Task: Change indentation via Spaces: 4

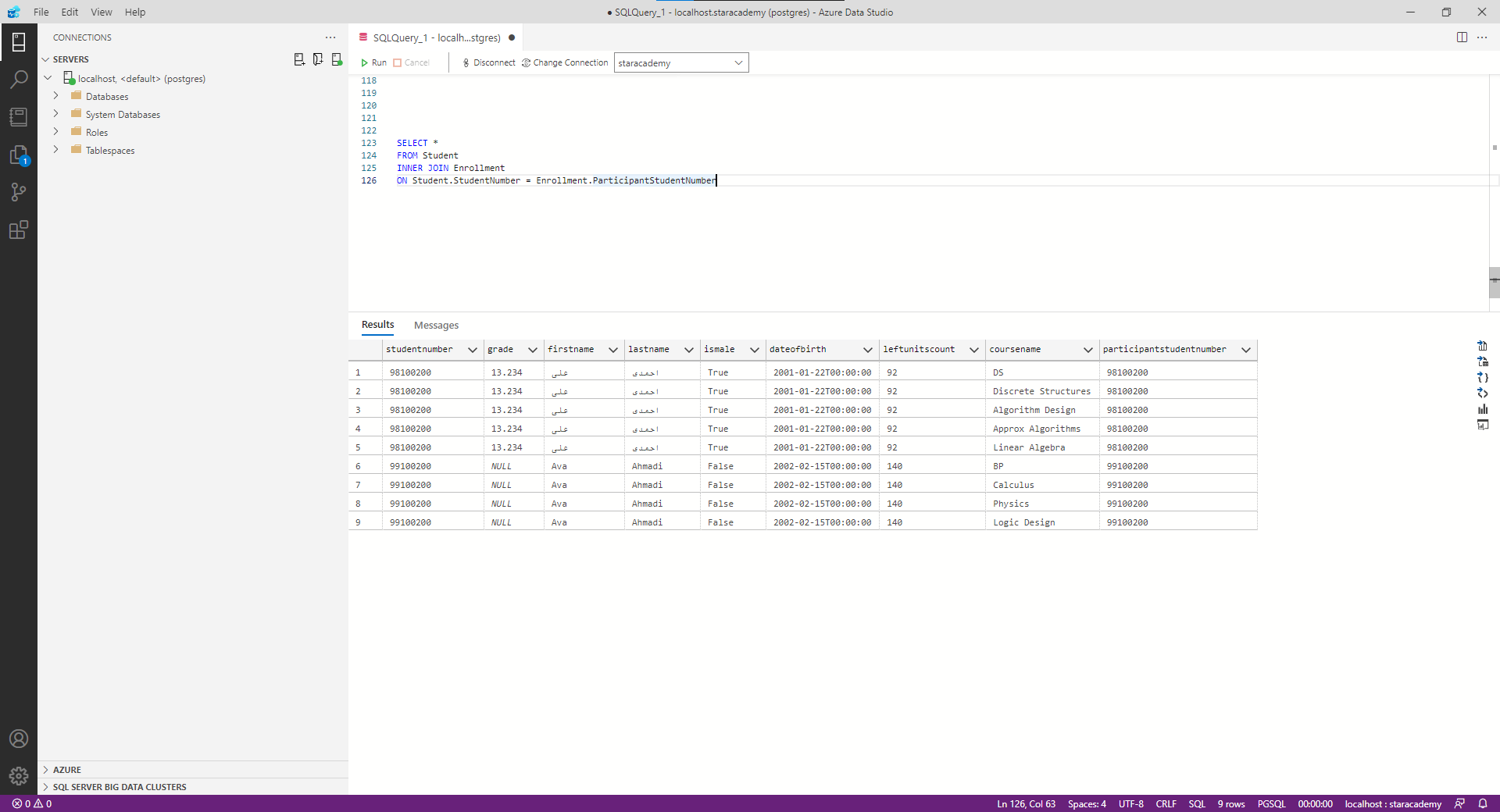Action: tap(1087, 803)
